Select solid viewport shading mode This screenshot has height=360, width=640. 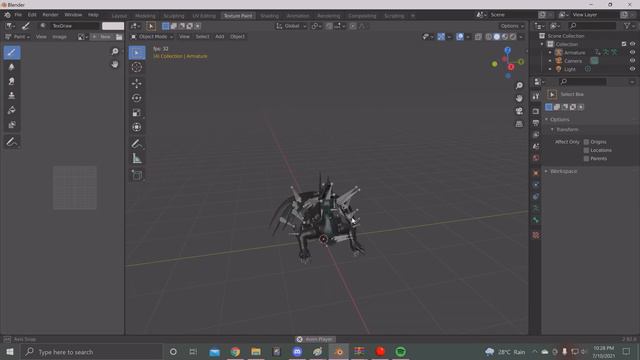(x=497, y=37)
